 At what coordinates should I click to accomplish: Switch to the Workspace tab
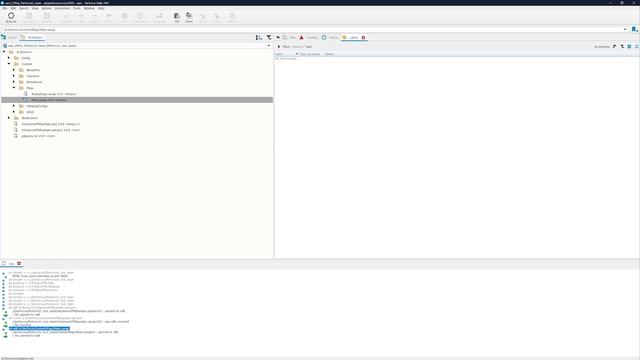coord(32,38)
